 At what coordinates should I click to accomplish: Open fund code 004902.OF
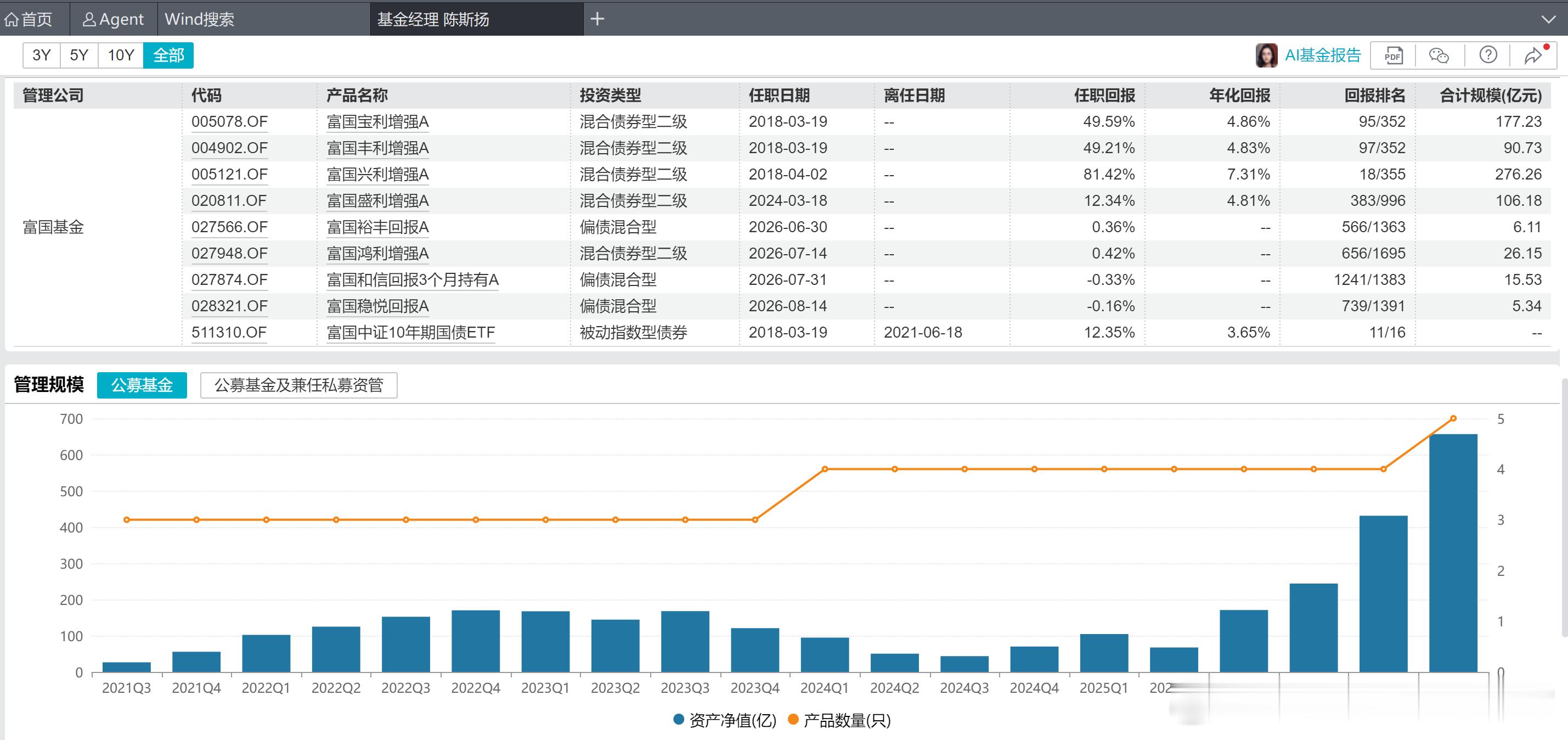pyautogui.click(x=229, y=148)
